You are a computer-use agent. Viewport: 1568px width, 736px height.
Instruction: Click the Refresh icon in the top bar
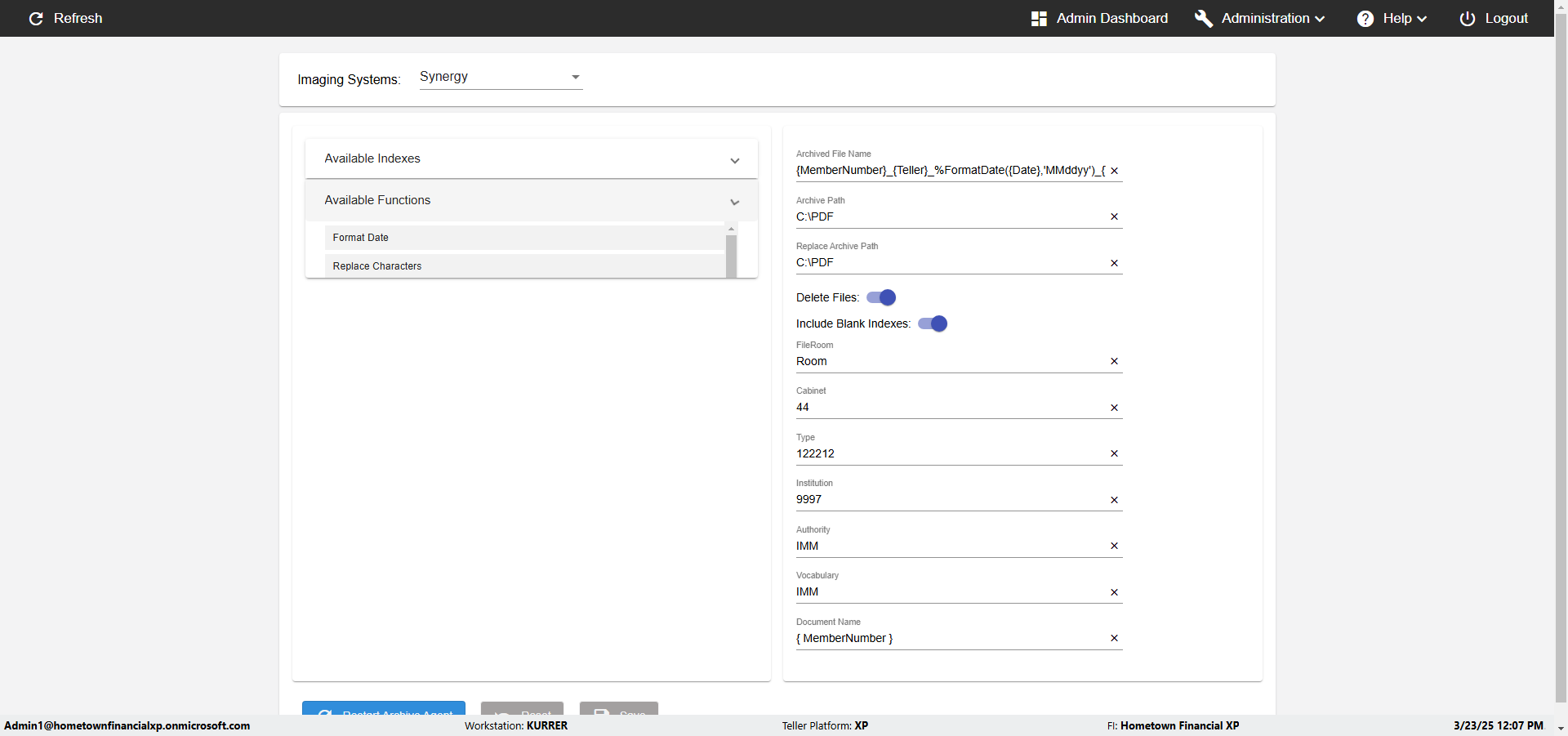pos(36,19)
